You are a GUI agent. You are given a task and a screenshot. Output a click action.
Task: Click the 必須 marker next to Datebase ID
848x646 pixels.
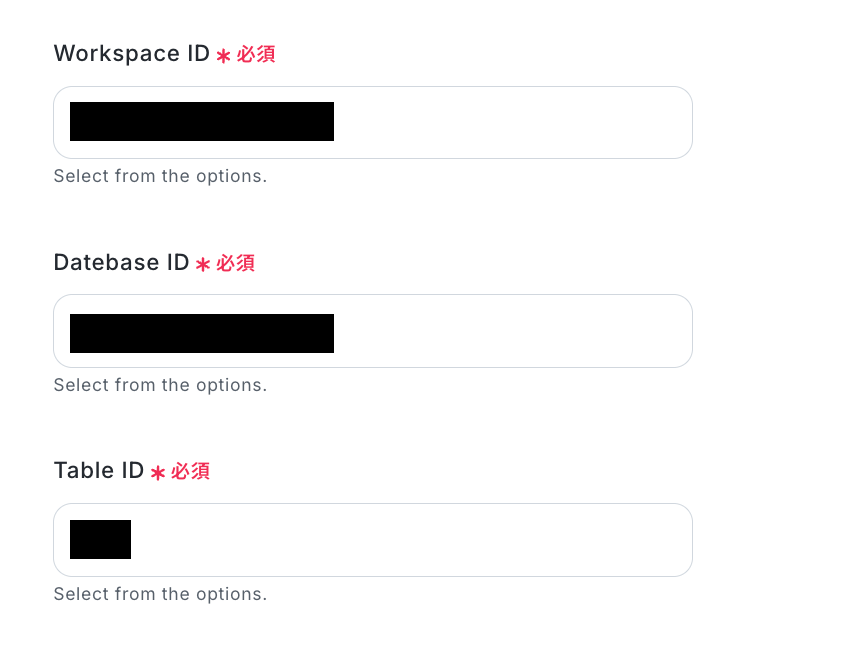click(x=236, y=264)
